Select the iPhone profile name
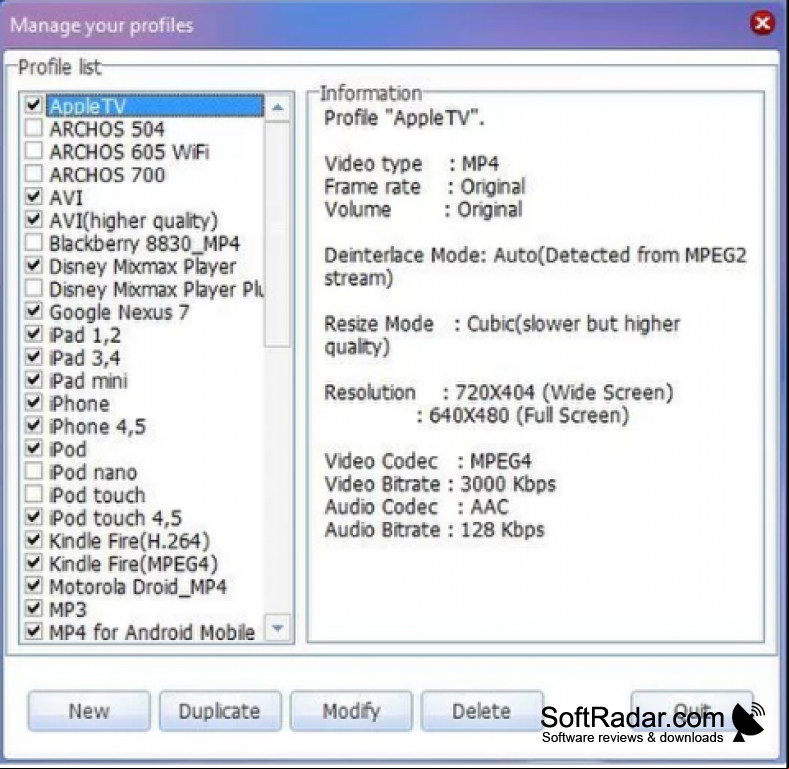Image resolution: width=789 pixels, height=769 pixels. tap(79, 404)
